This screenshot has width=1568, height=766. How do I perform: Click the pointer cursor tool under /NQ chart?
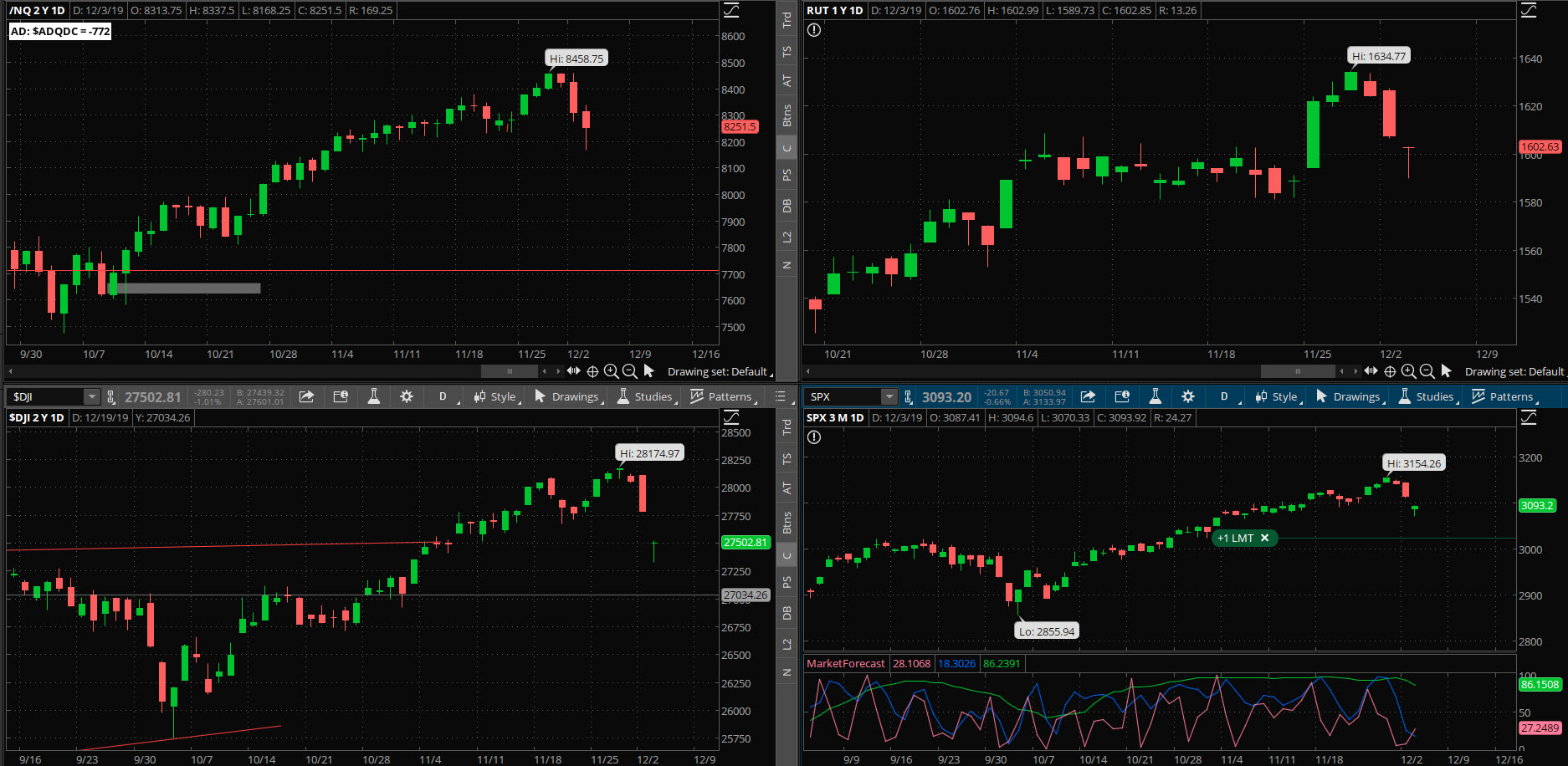[x=648, y=370]
